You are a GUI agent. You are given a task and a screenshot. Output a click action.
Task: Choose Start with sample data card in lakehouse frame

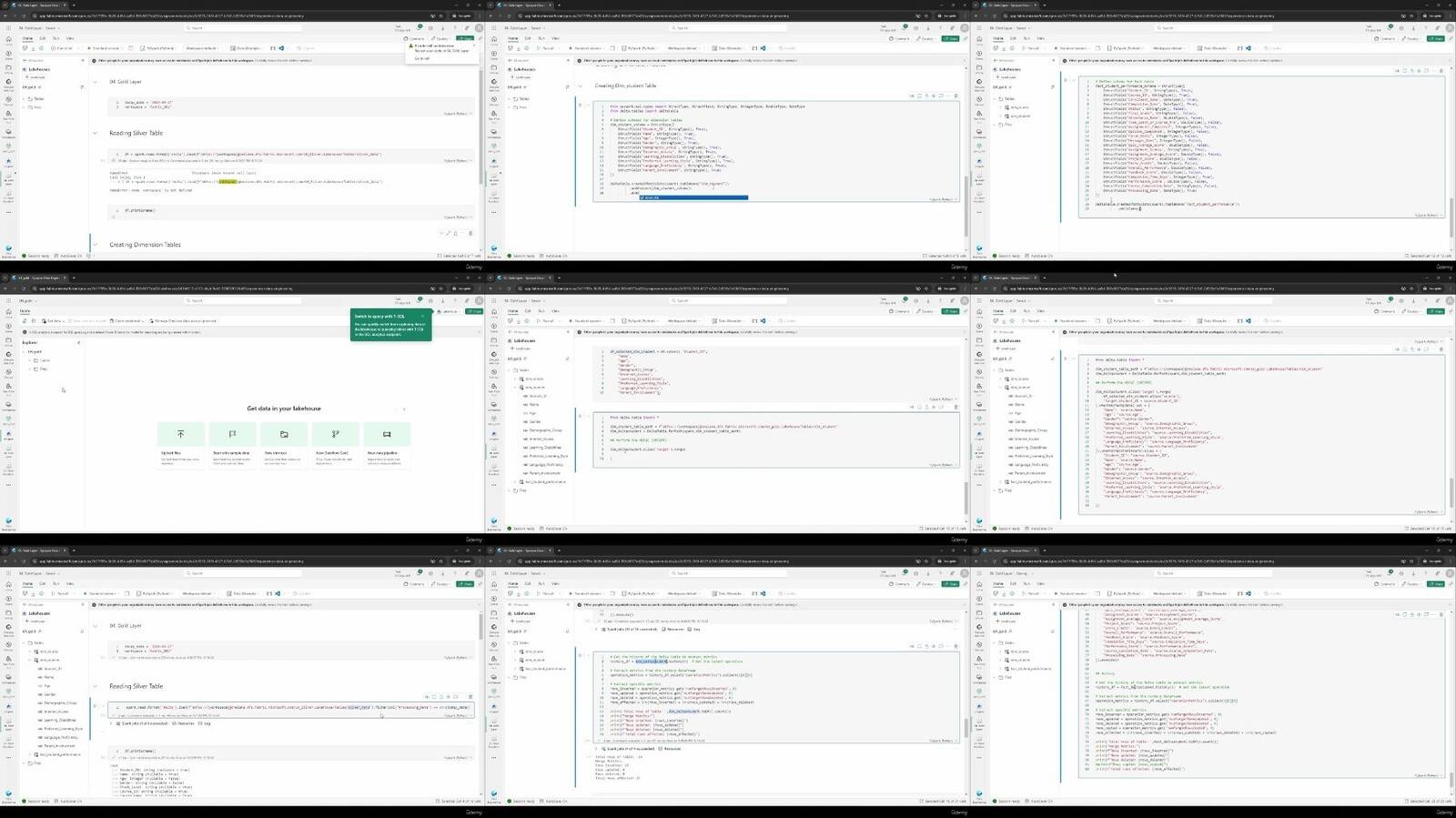(232, 446)
